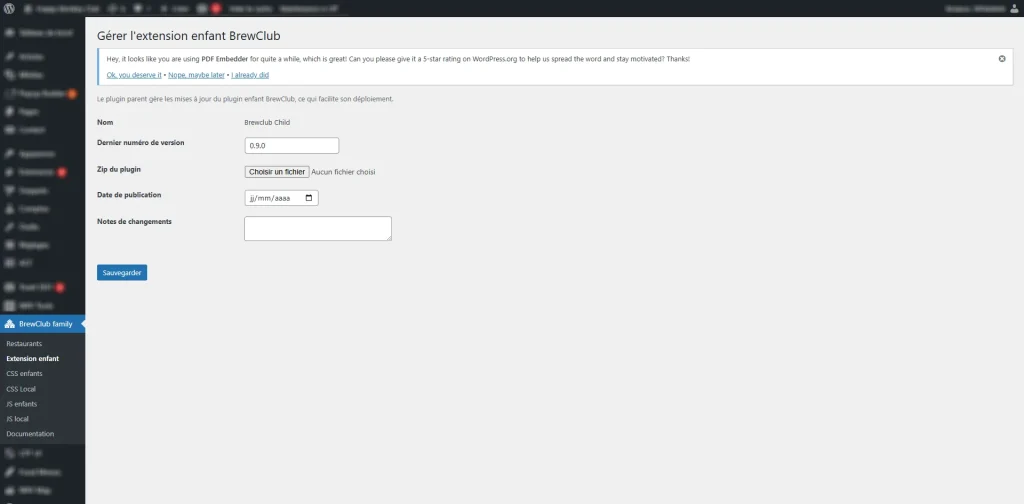Click the 'Zip du plugin' label
Image resolution: width=1024 pixels, height=504 pixels.
(119, 169)
